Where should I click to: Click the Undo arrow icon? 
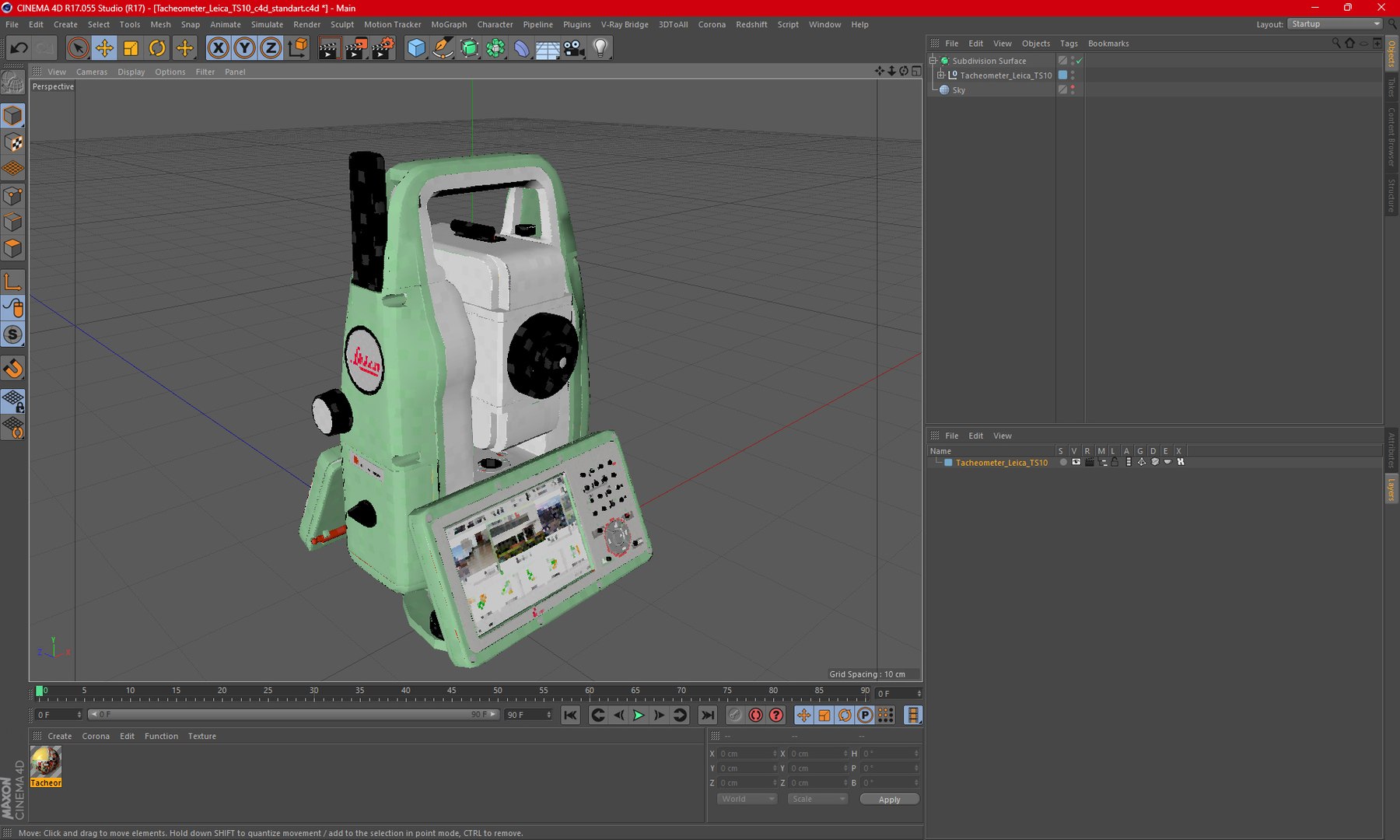pos(19,48)
